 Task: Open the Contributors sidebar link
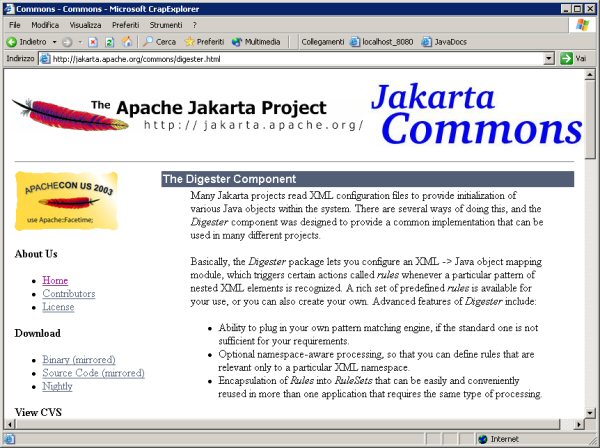coord(69,294)
